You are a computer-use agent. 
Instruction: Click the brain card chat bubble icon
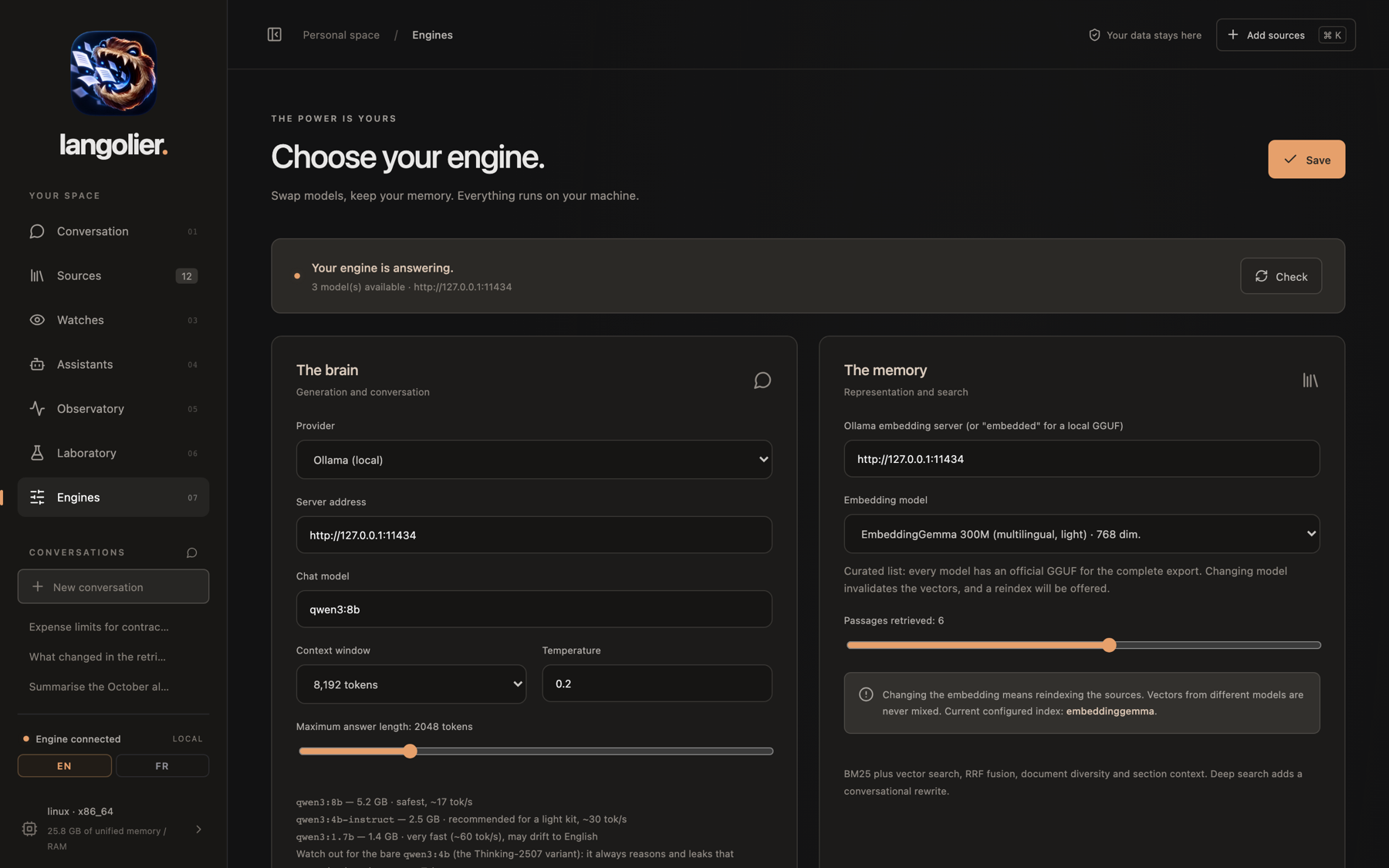[x=762, y=380]
